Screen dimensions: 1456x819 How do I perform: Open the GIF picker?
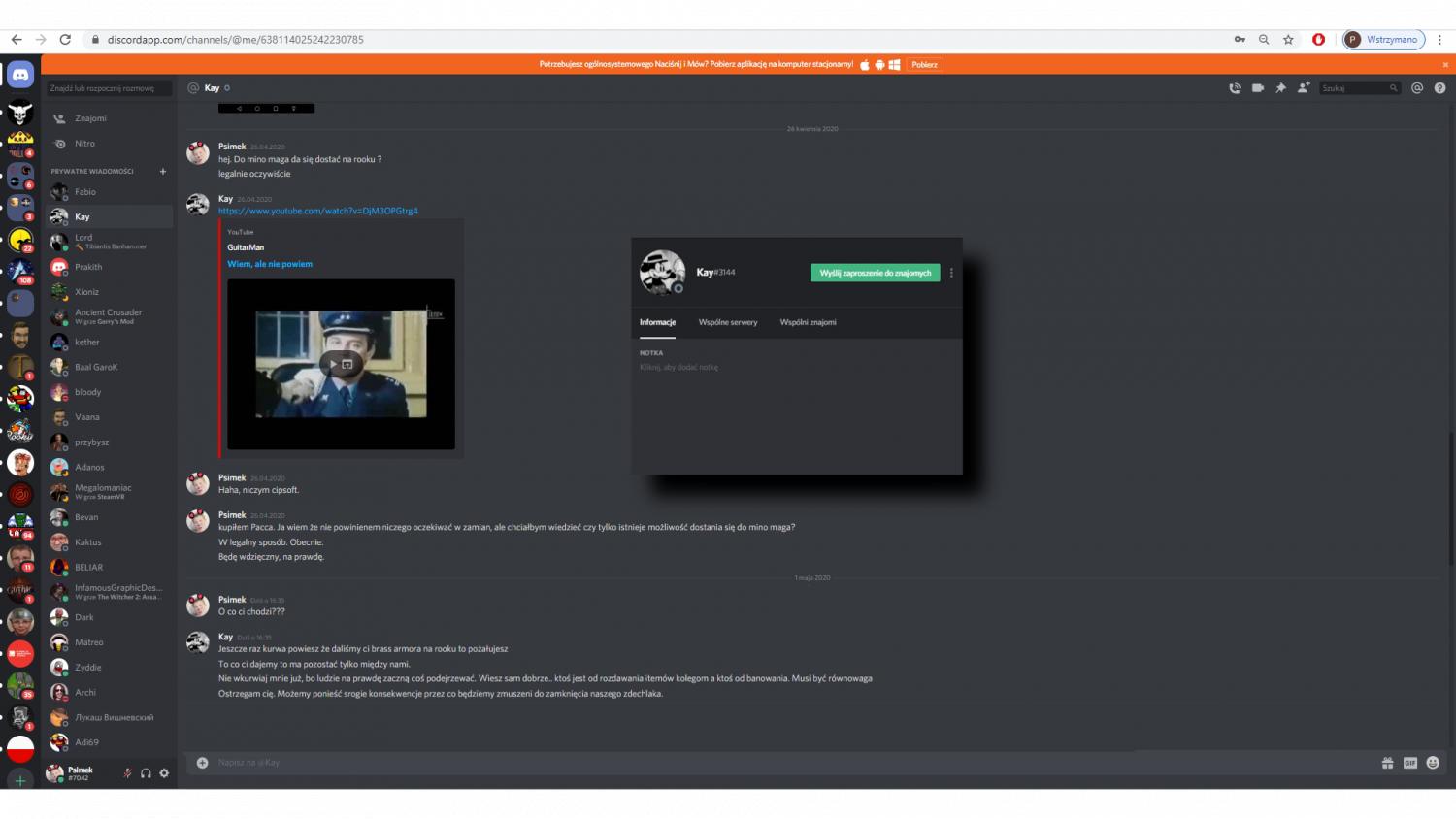(1410, 763)
